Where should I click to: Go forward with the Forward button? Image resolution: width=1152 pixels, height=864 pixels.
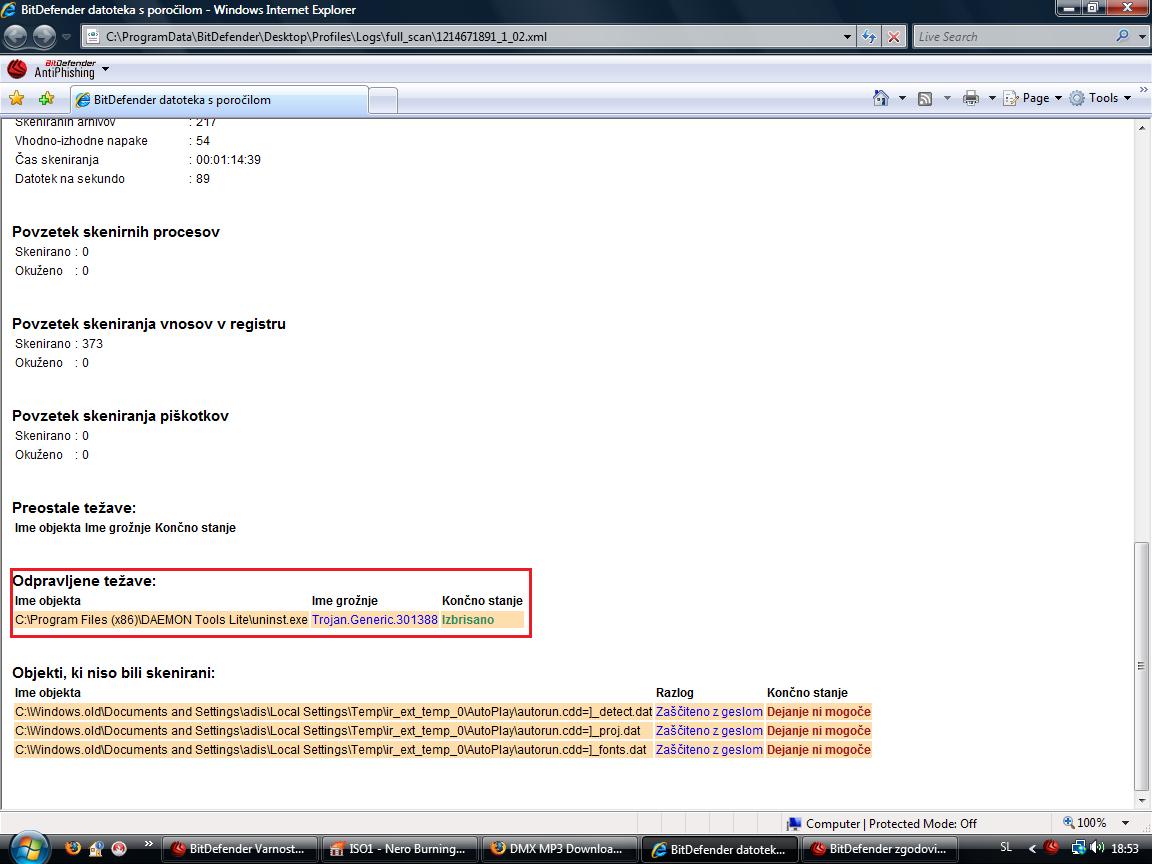tap(44, 36)
